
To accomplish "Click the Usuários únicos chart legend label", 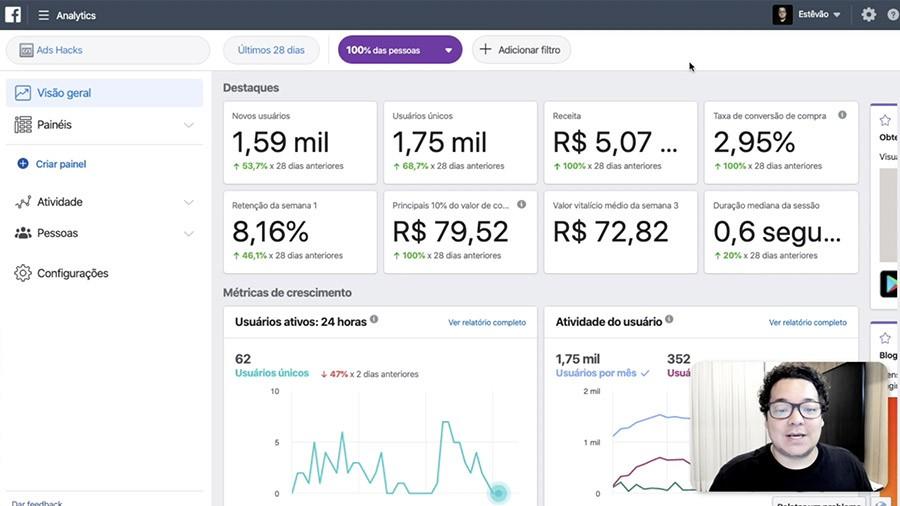I will click(271, 373).
